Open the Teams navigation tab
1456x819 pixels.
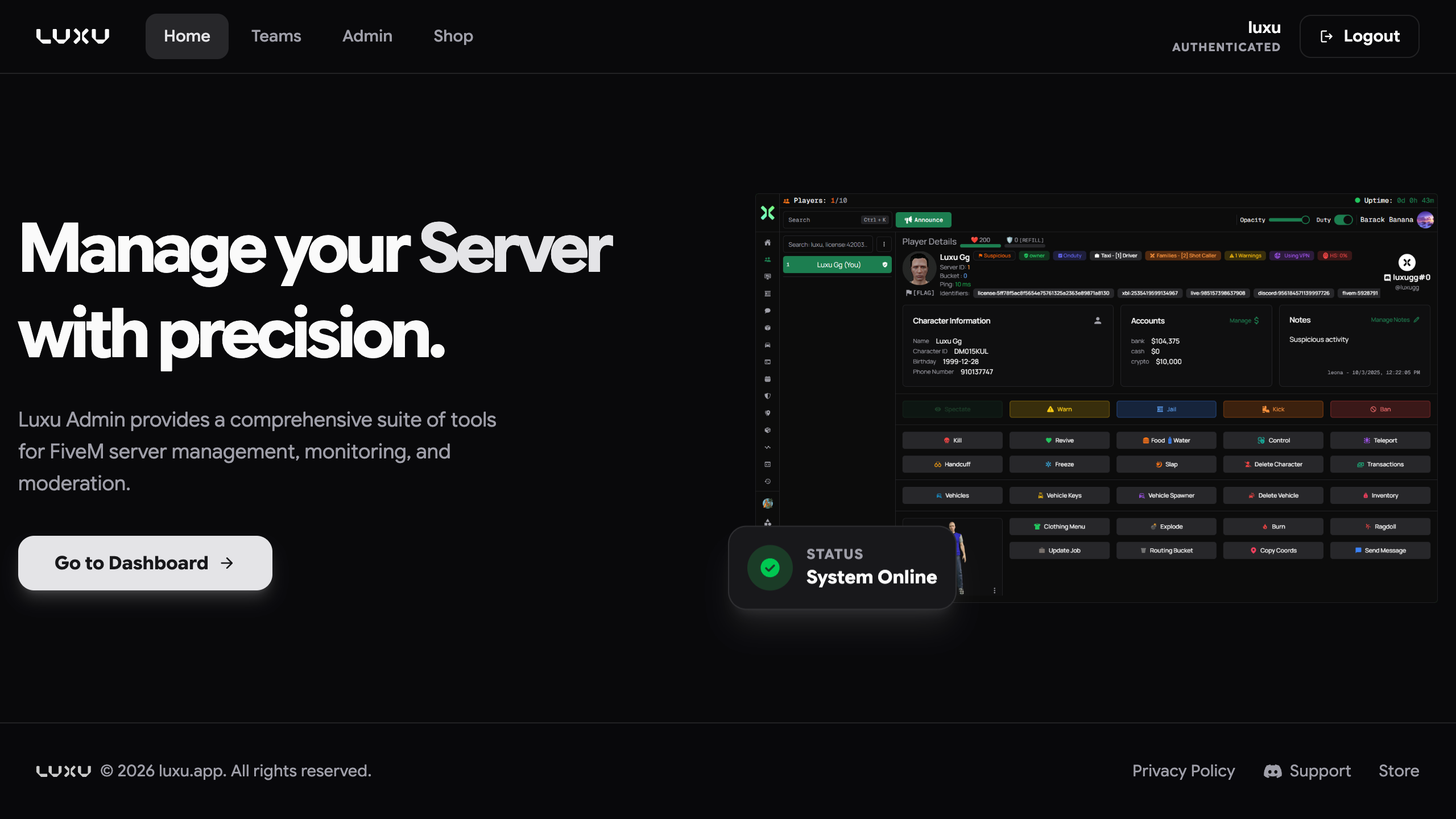(x=276, y=36)
